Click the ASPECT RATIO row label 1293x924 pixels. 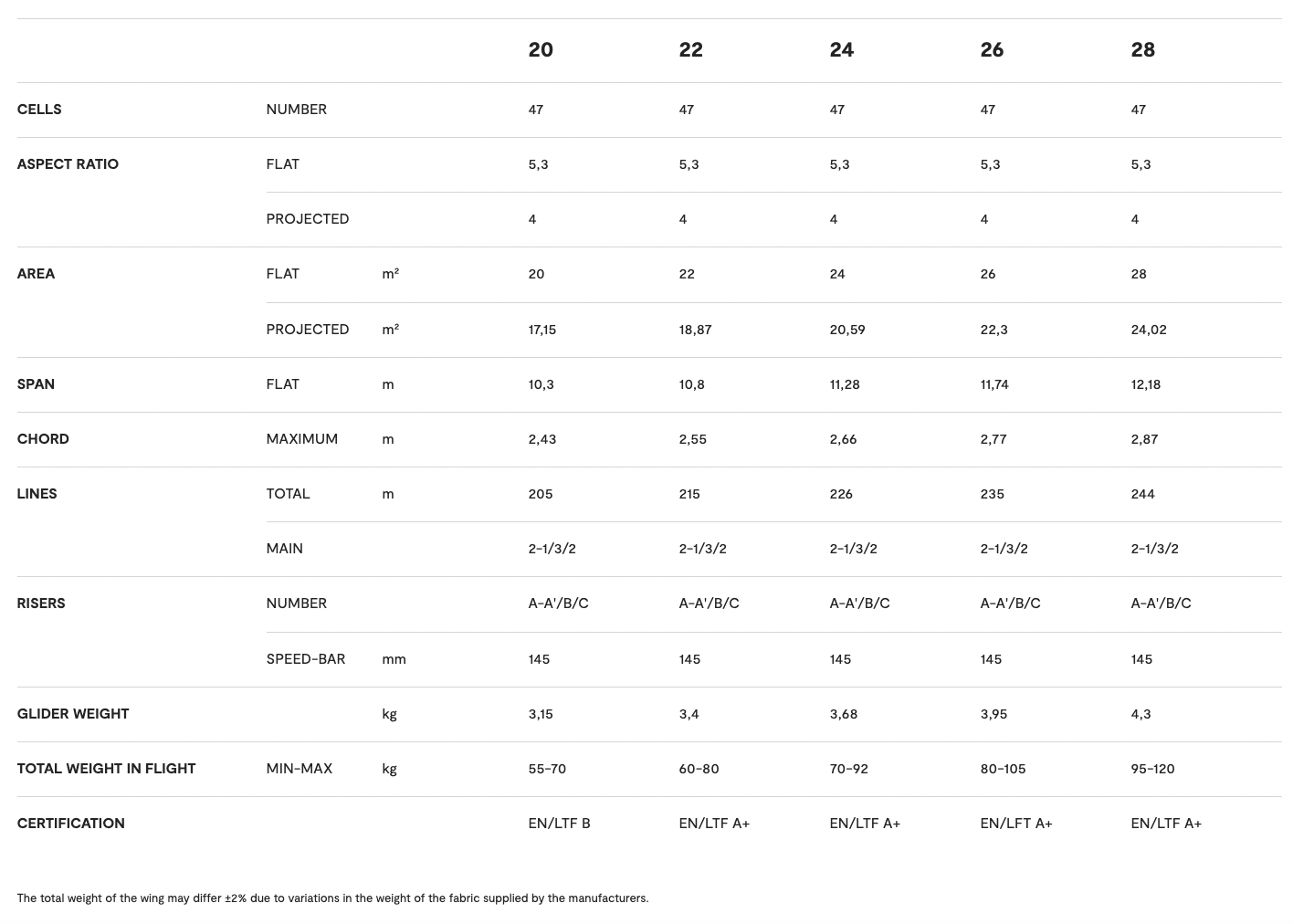click(x=68, y=164)
